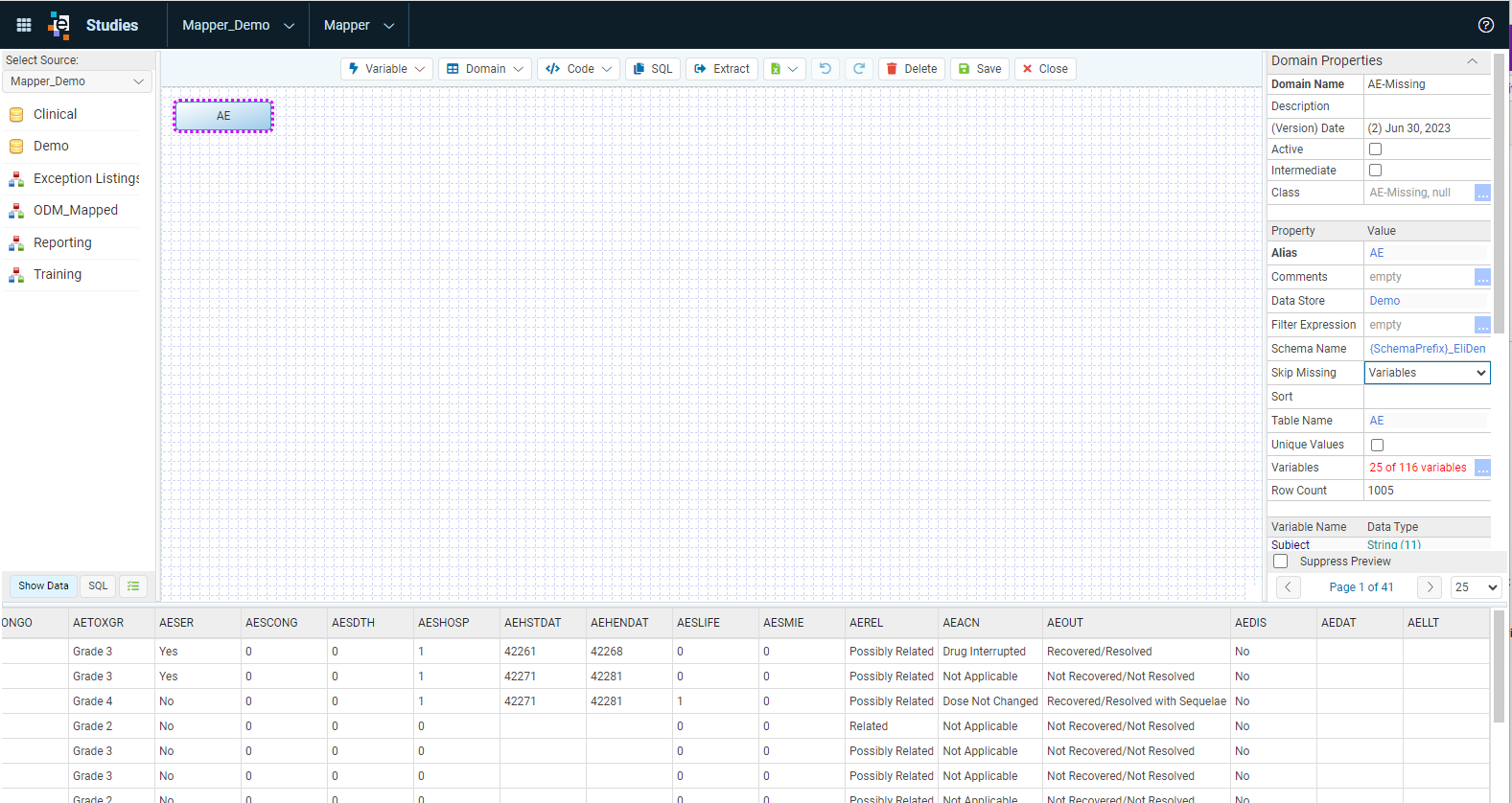Click the Save button
This screenshot has height=803, width=1512.
pyautogui.click(x=979, y=69)
